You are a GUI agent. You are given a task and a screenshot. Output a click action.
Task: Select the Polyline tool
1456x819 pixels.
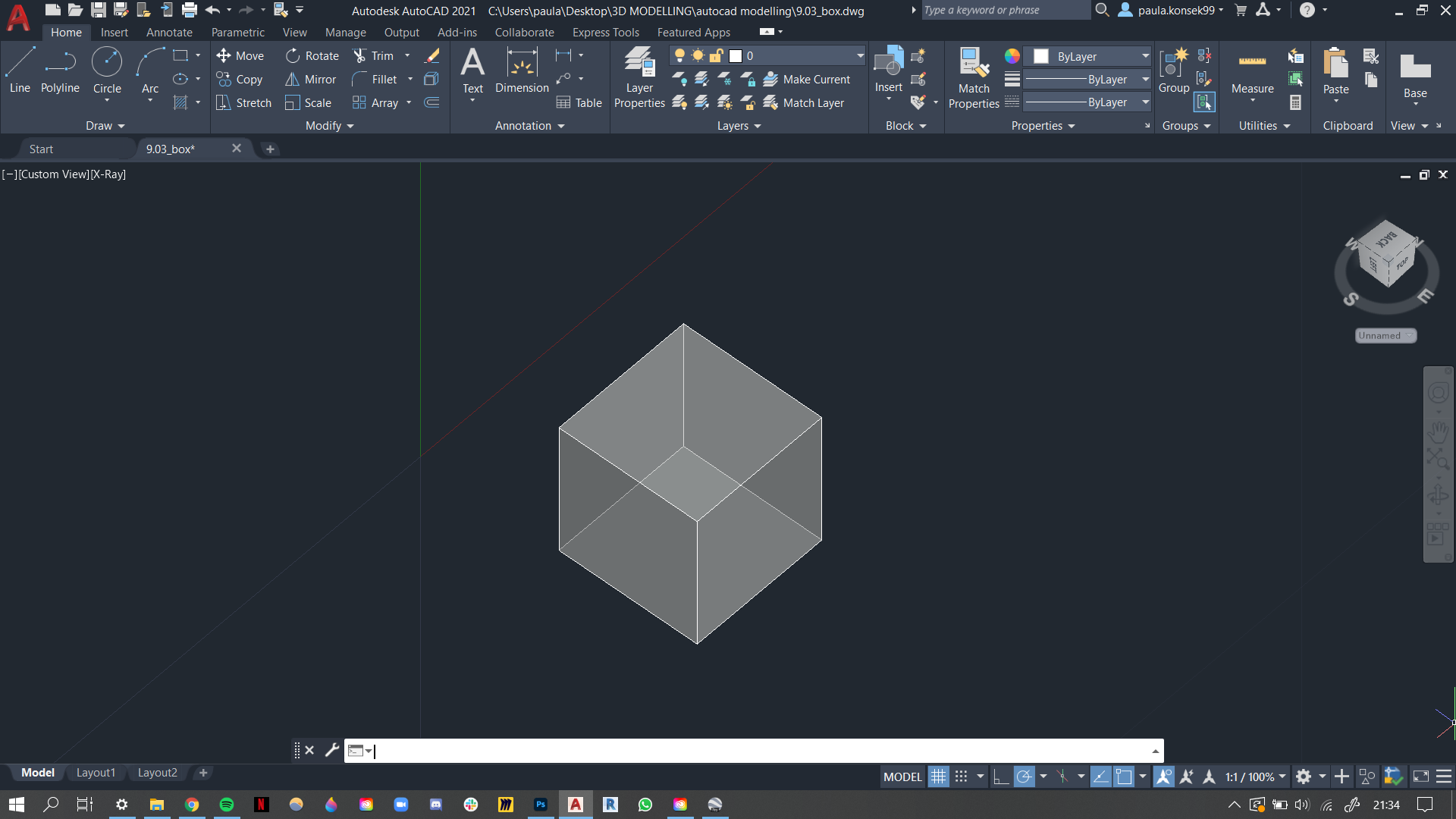60,70
